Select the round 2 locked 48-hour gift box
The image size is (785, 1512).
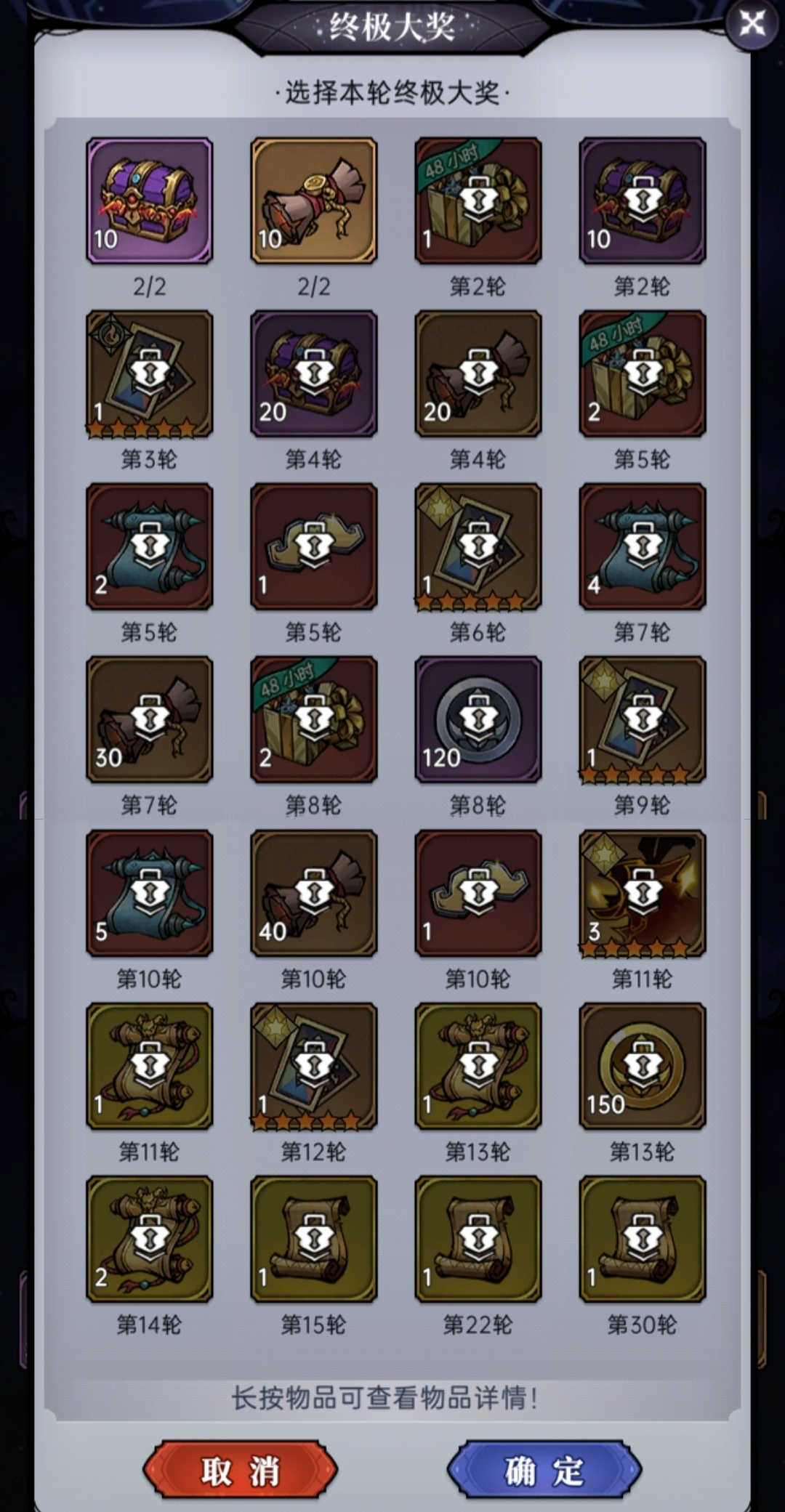point(478,201)
